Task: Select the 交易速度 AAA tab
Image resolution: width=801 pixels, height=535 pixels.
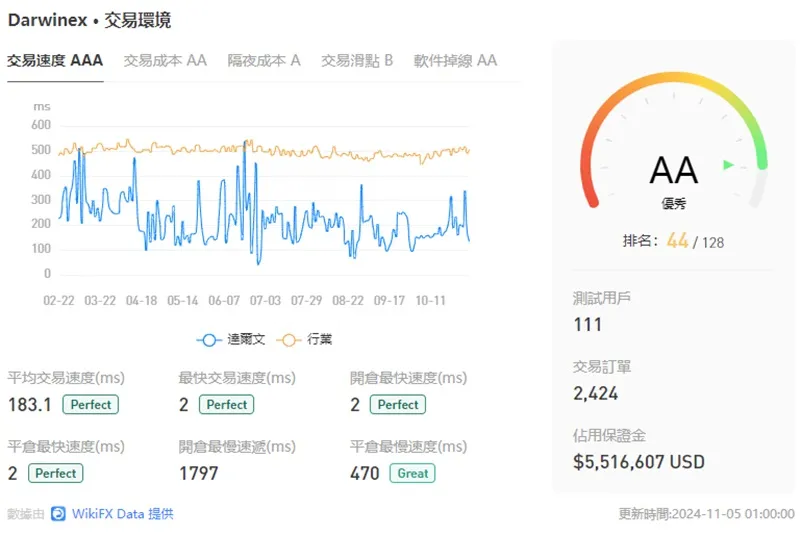Action: coord(55,60)
